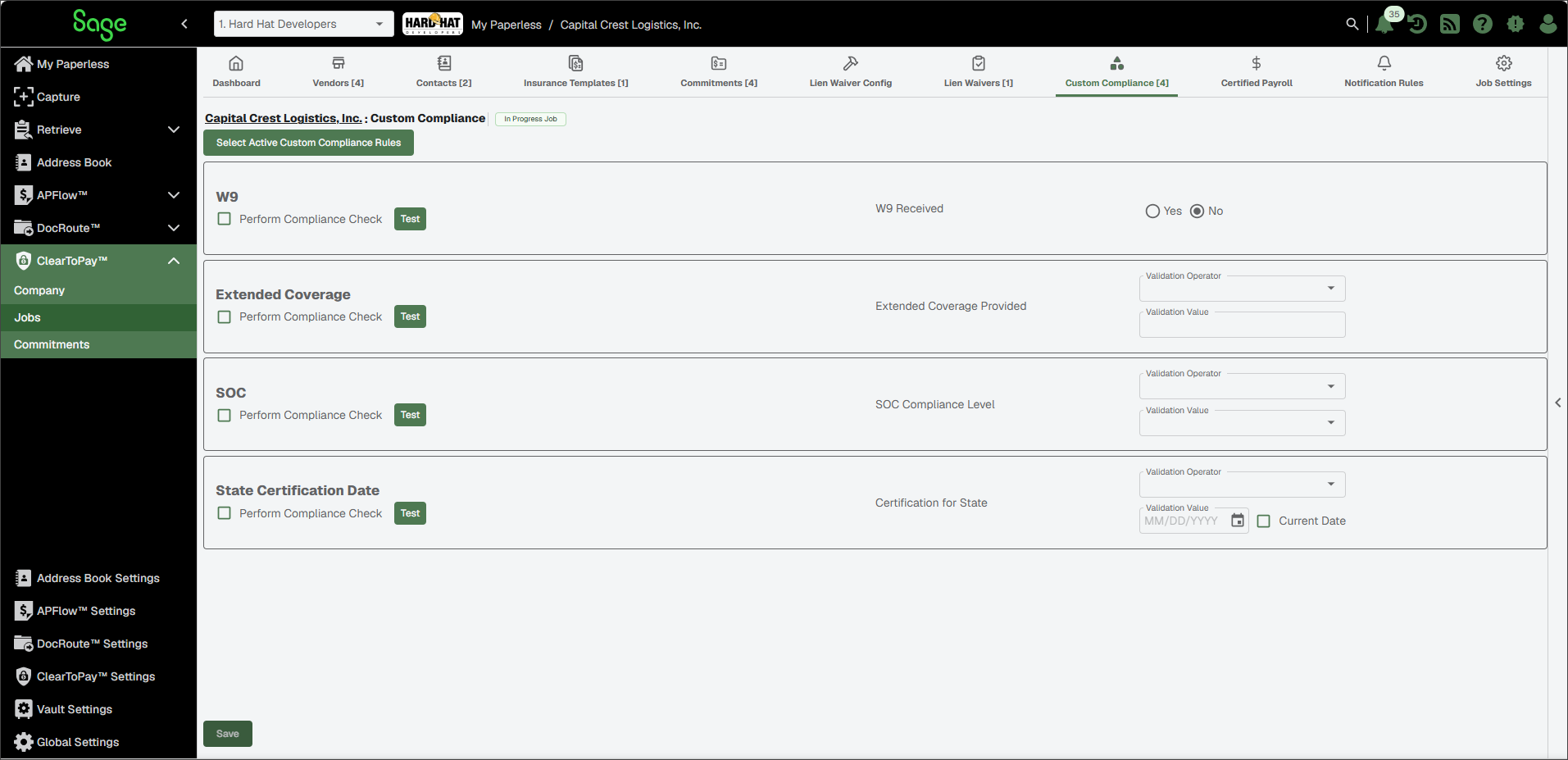1568x760 pixels.
Task: Click the Sage logo
Action: coord(99,24)
